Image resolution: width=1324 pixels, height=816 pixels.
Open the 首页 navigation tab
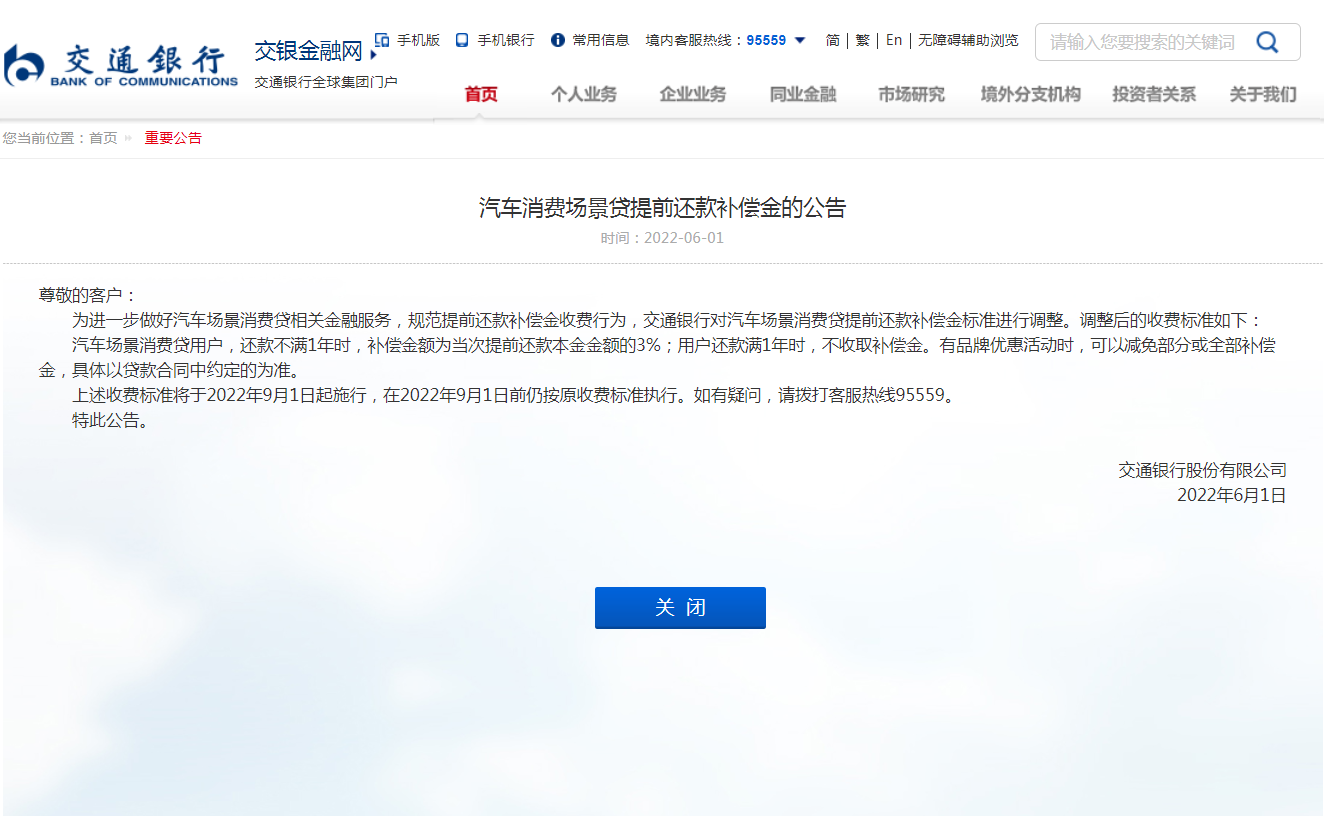[481, 94]
